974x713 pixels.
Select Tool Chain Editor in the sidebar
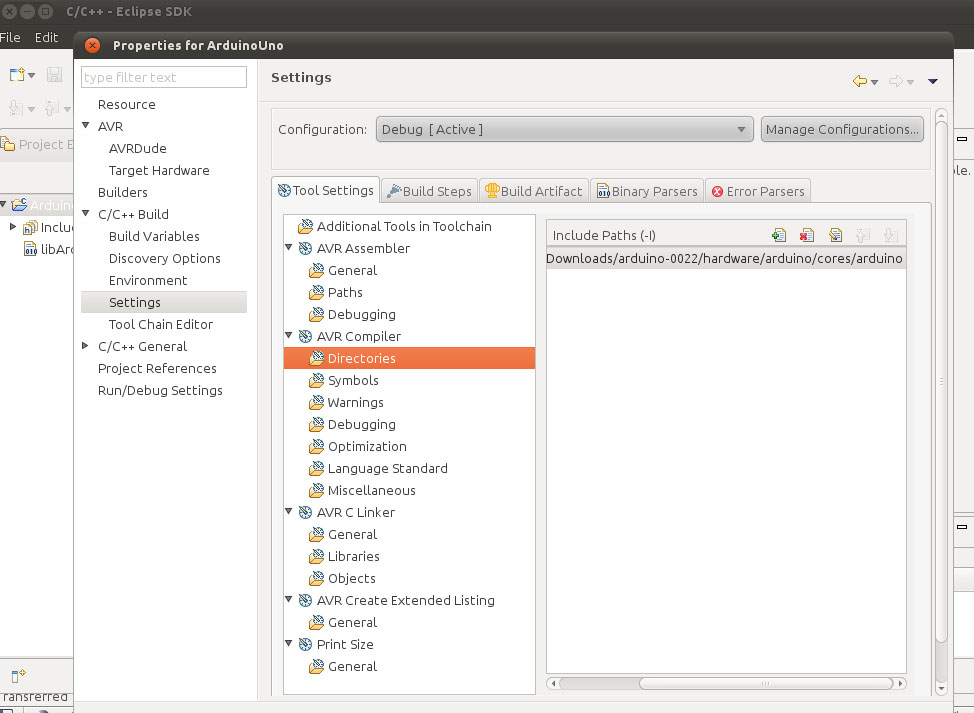coord(160,325)
